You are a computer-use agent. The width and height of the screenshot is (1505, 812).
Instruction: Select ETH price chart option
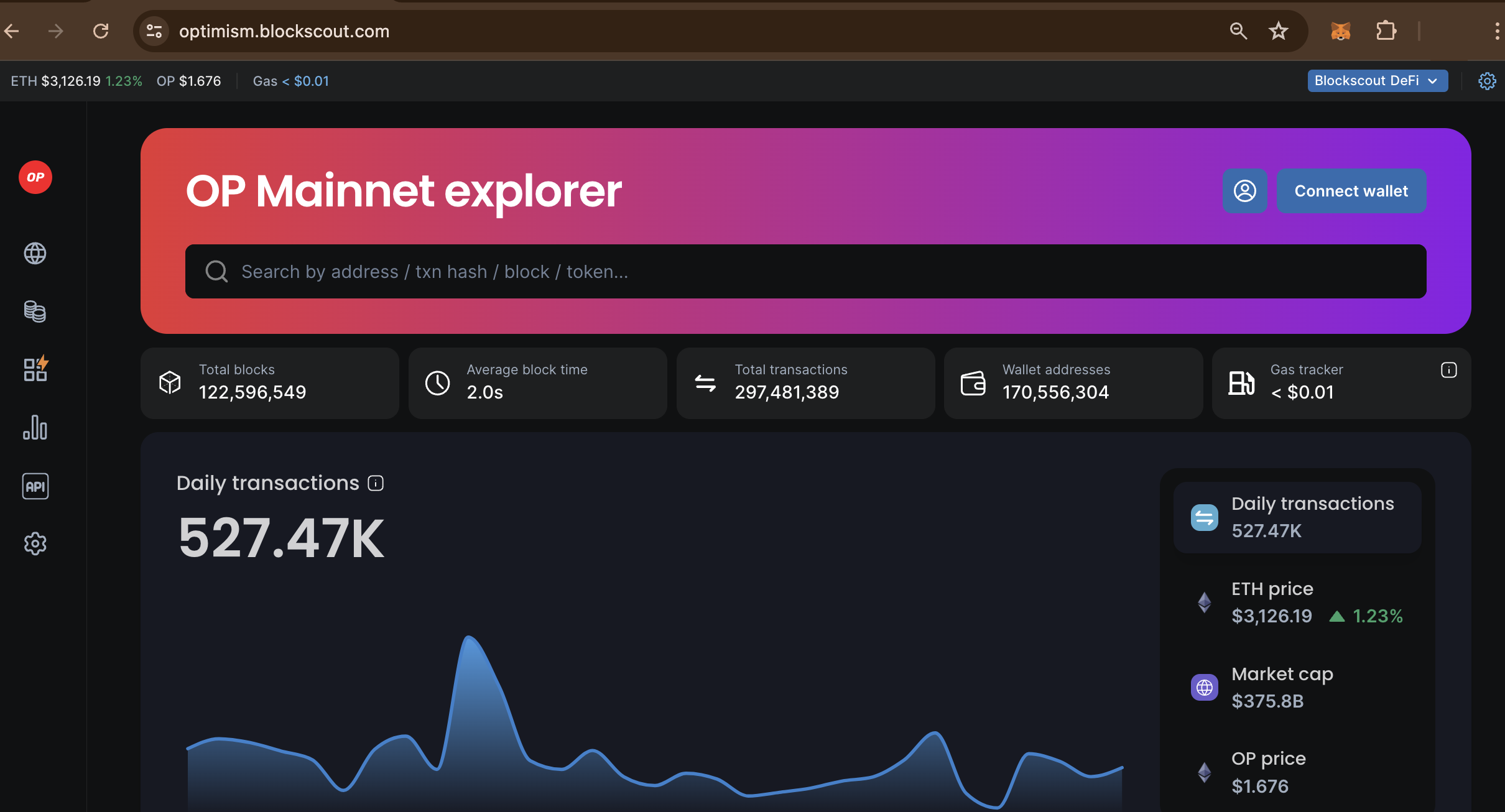pos(1297,602)
